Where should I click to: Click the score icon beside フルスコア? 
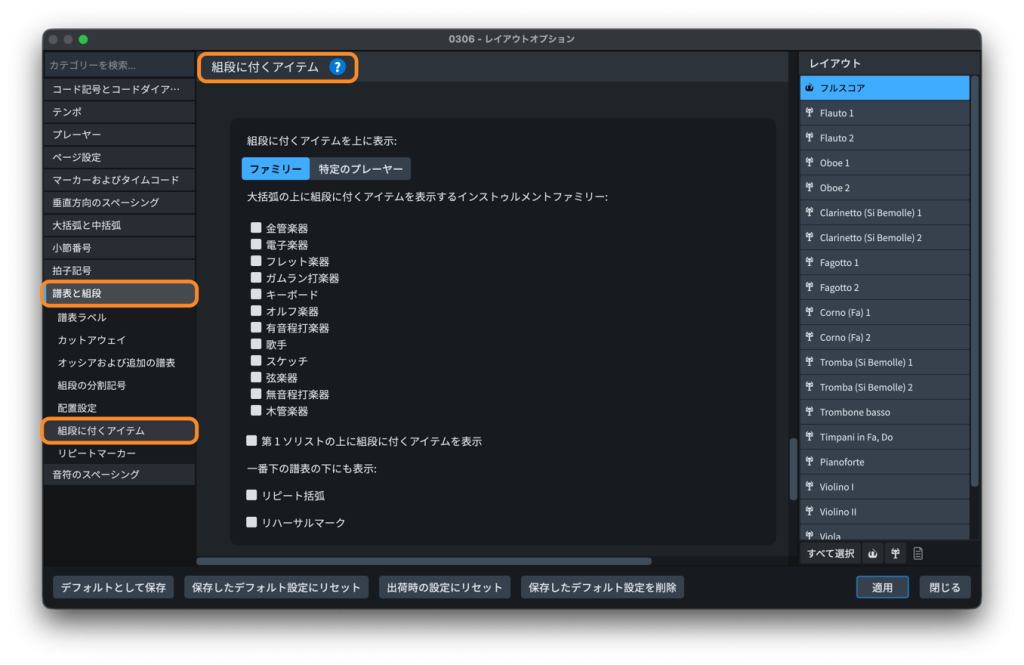[809, 88]
